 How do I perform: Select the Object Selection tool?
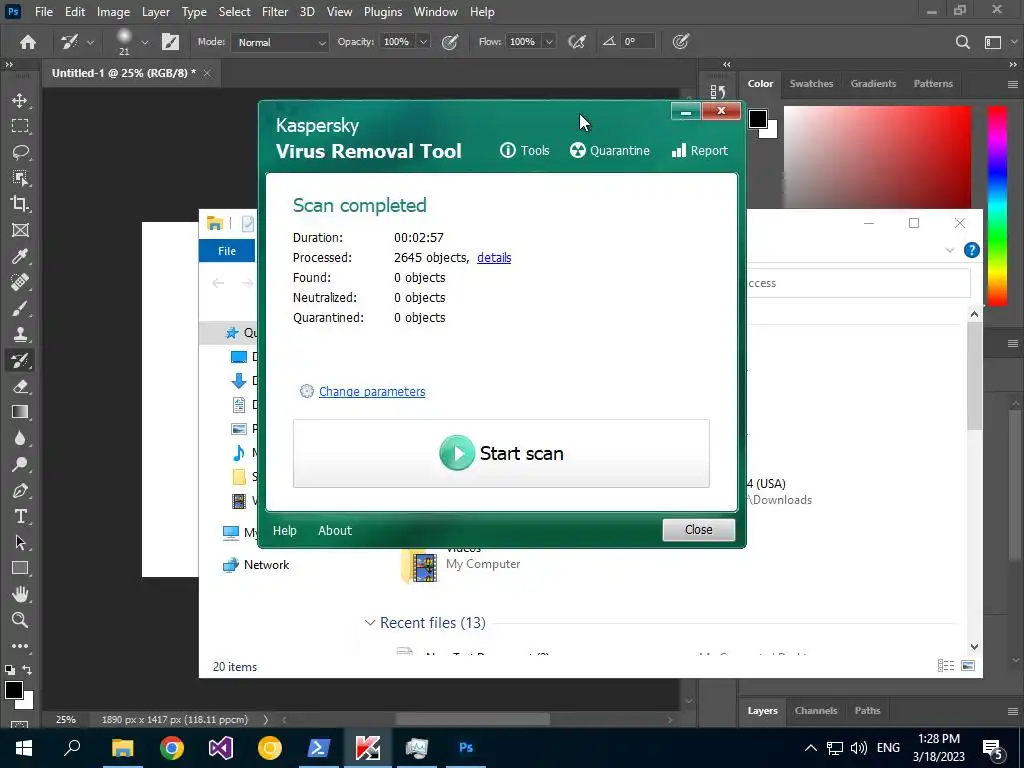click(x=20, y=178)
